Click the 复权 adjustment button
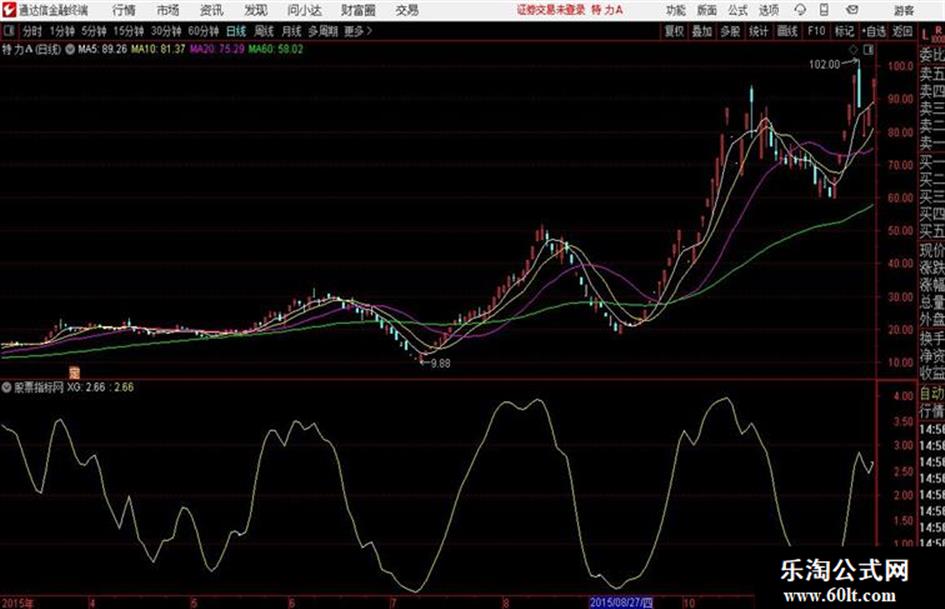945x609 pixels. click(674, 31)
